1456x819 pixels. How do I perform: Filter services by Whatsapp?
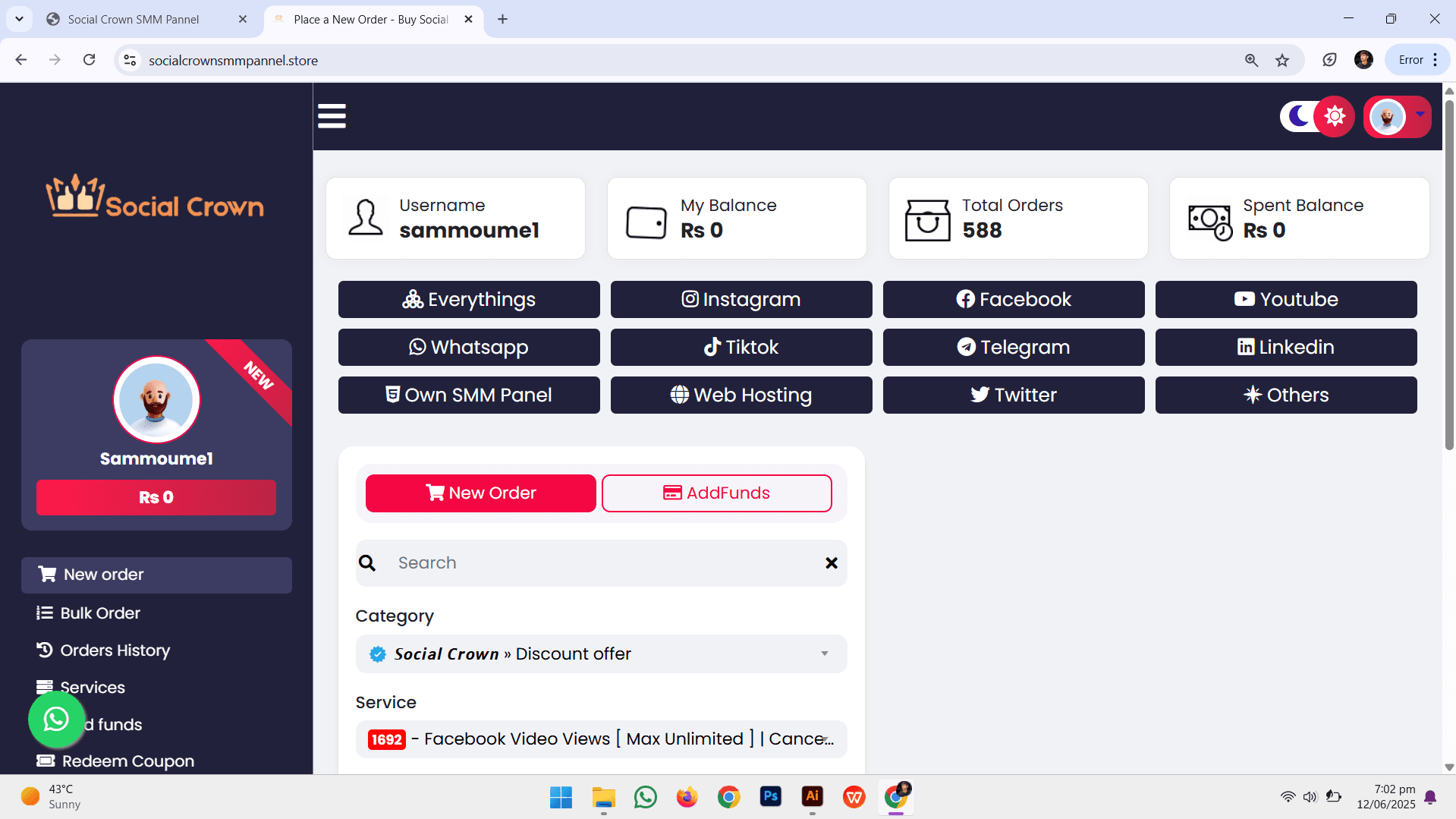[x=469, y=347]
